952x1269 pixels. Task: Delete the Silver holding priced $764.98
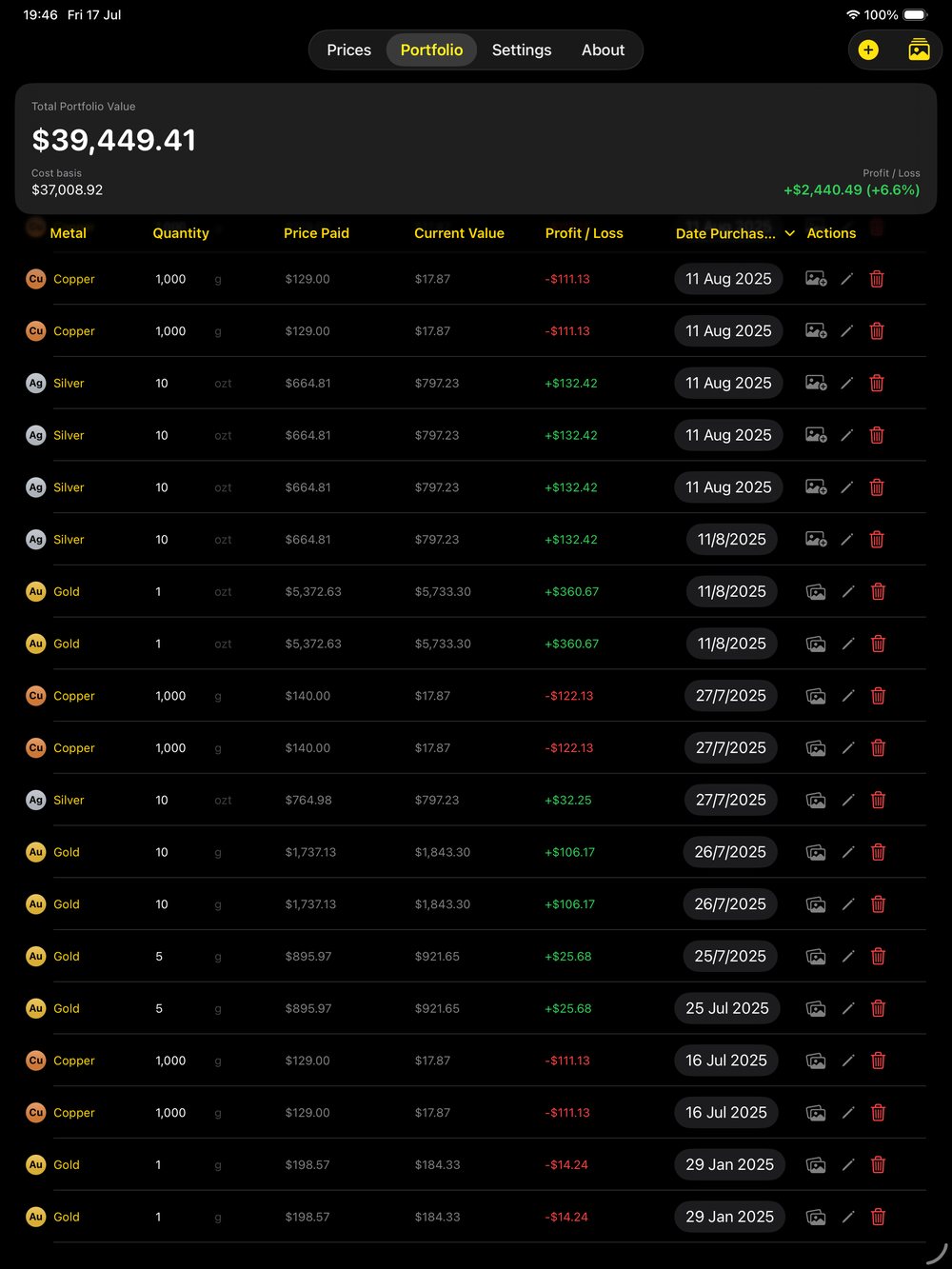(x=878, y=800)
